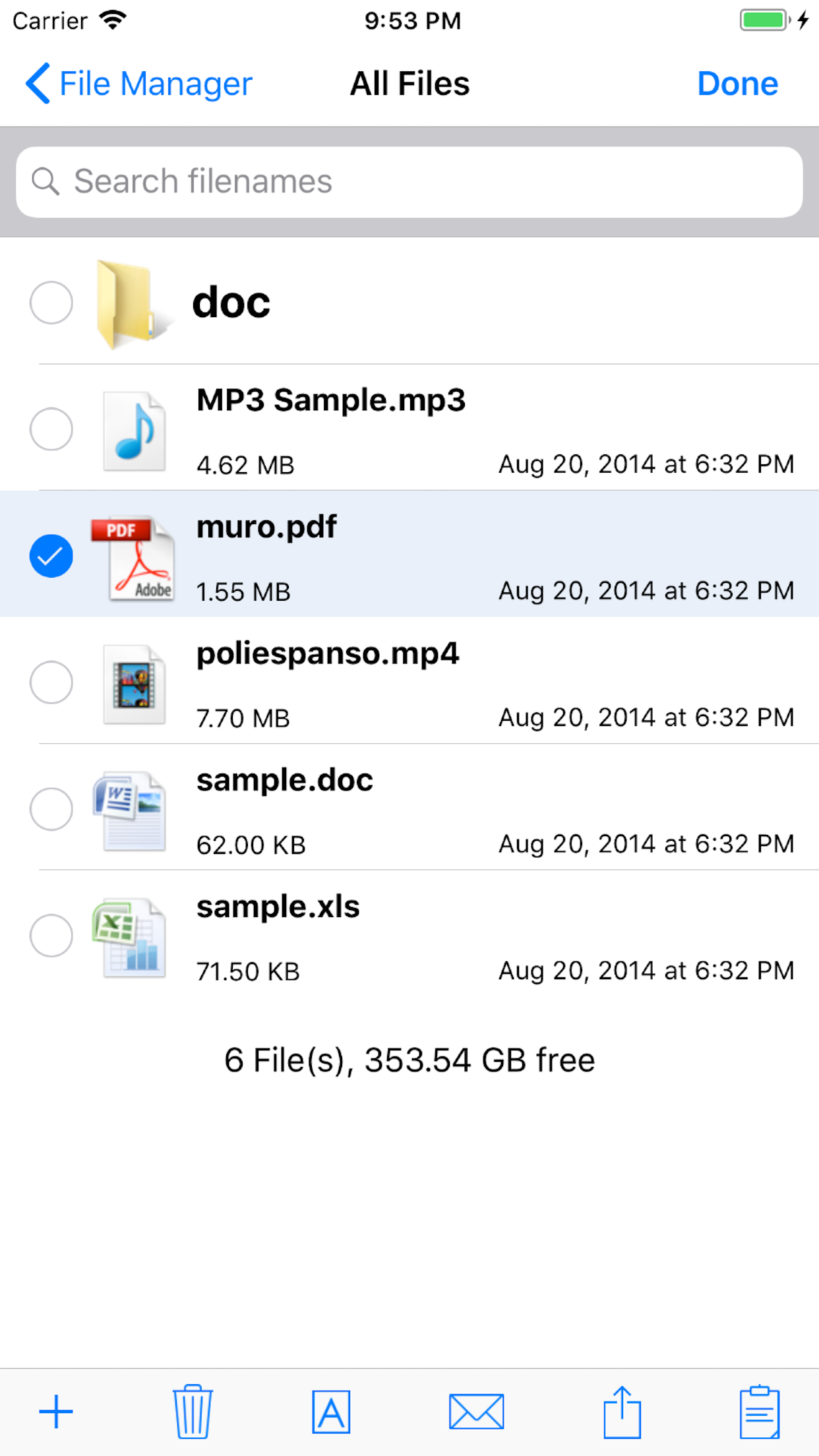Select the circle next to sample.doc
This screenshot has height=1456, width=819.
tap(51, 810)
